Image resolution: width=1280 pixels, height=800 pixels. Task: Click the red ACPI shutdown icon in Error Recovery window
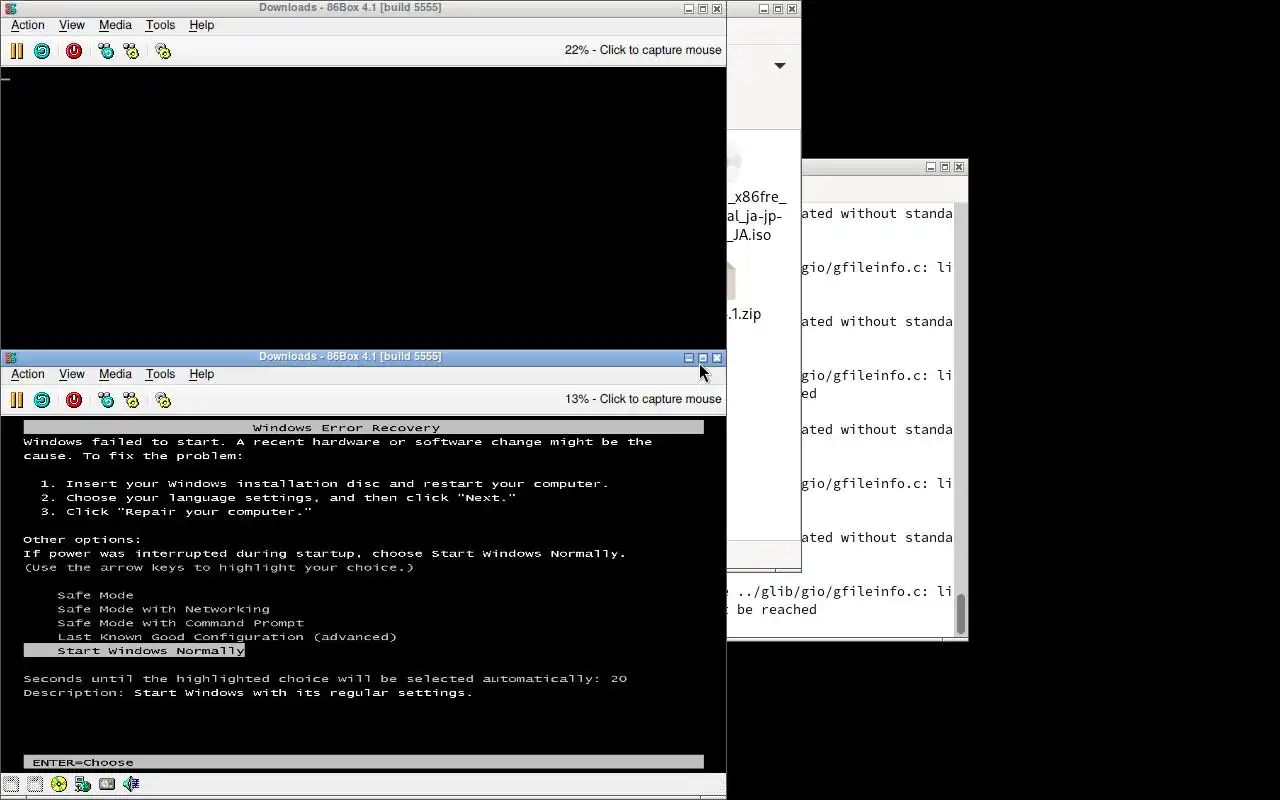(74, 400)
